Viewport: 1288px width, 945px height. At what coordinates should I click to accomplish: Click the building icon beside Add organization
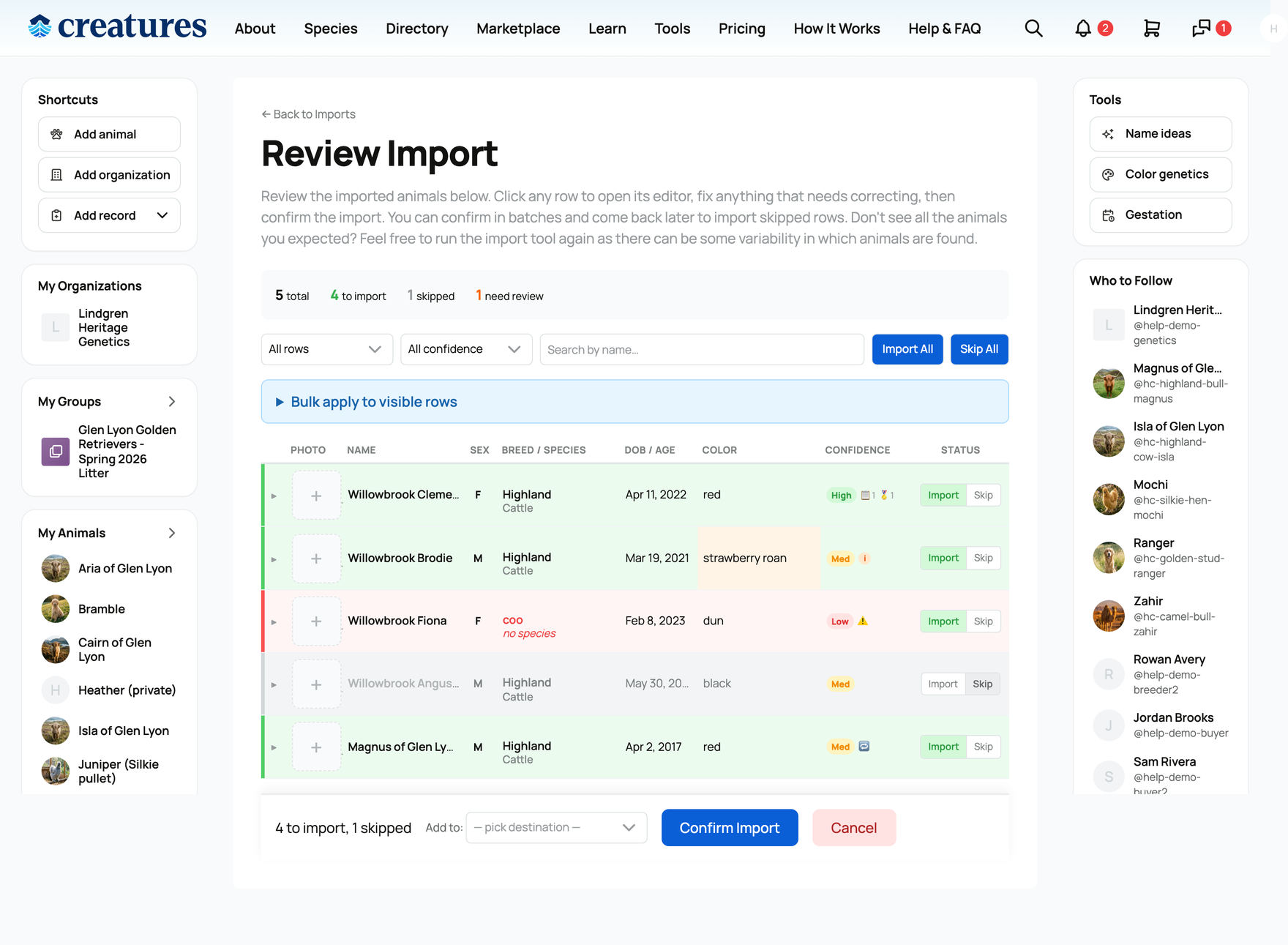pyautogui.click(x=56, y=175)
